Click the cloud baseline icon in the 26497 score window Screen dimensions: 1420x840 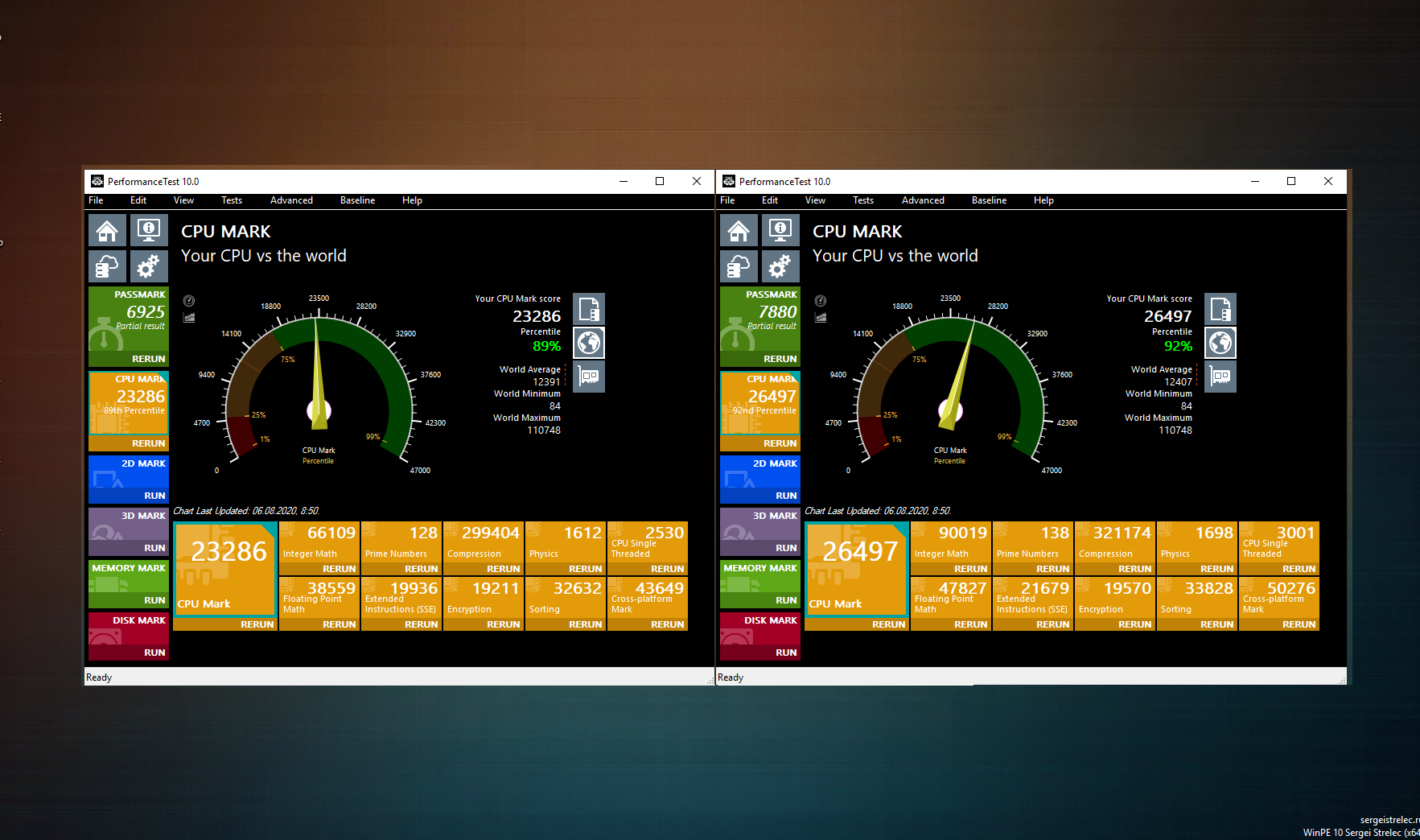pyautogui.click(x=739, y=266)
